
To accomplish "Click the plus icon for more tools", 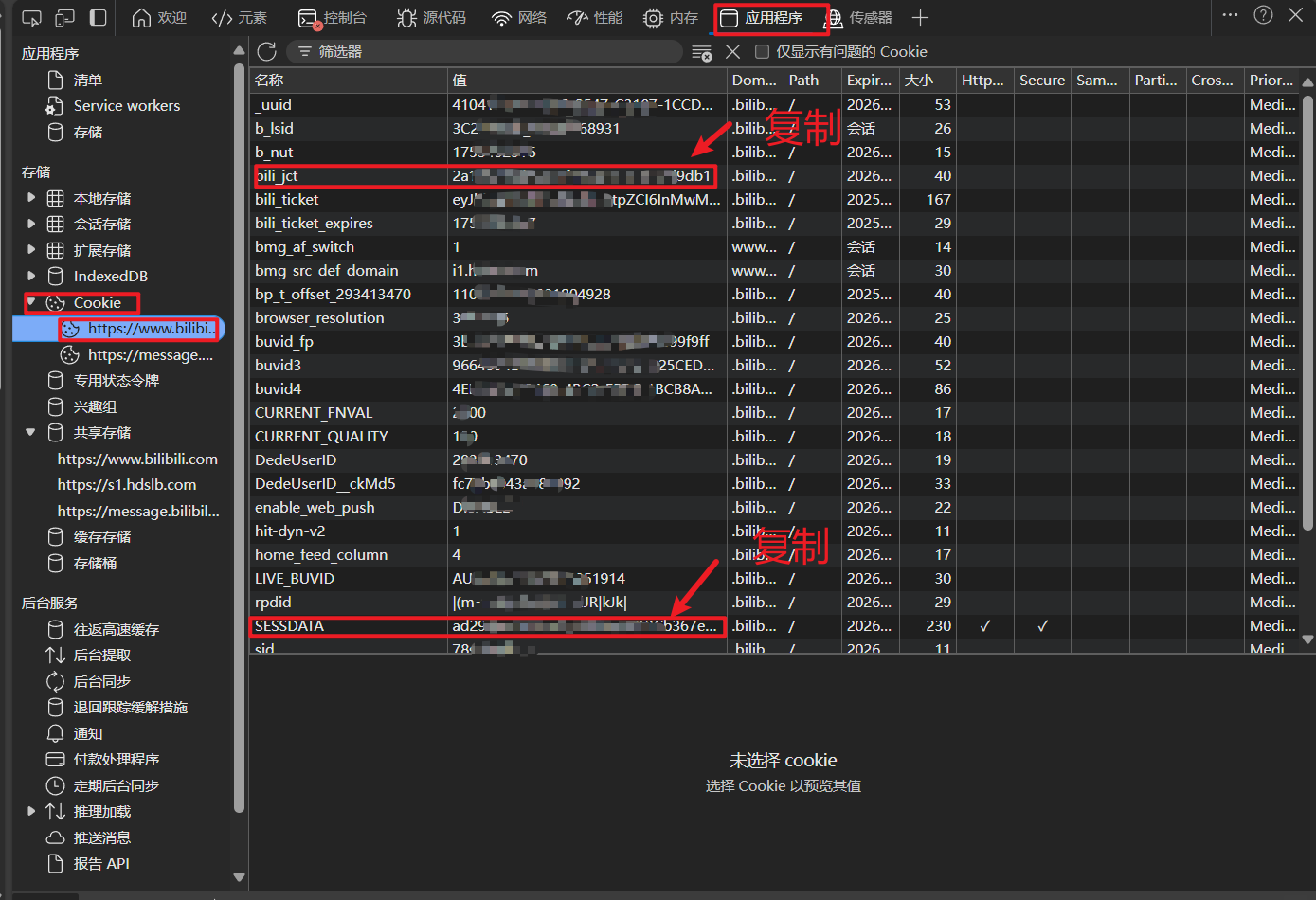I will 920,18.
